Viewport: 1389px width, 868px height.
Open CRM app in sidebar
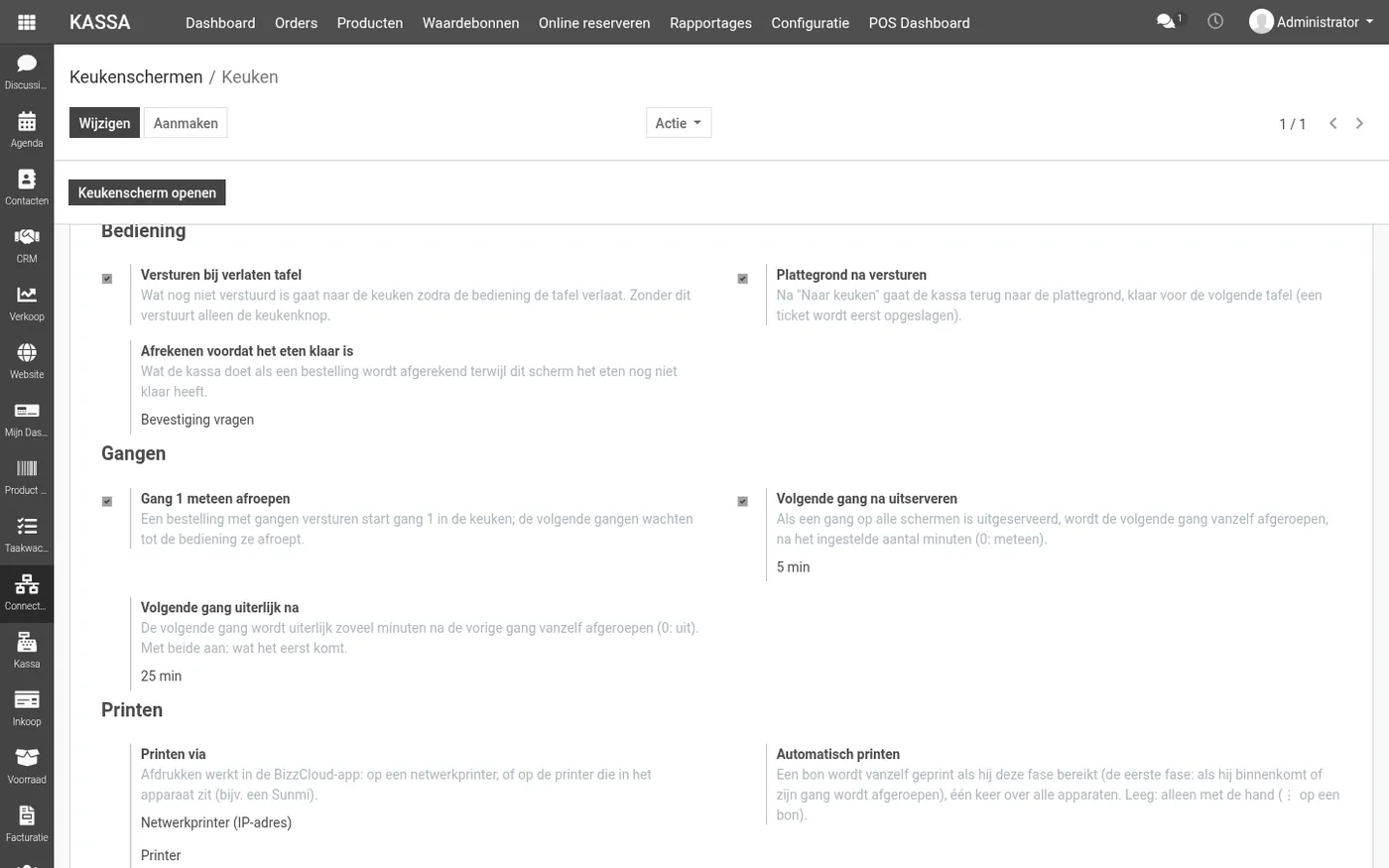pos(27,245)
